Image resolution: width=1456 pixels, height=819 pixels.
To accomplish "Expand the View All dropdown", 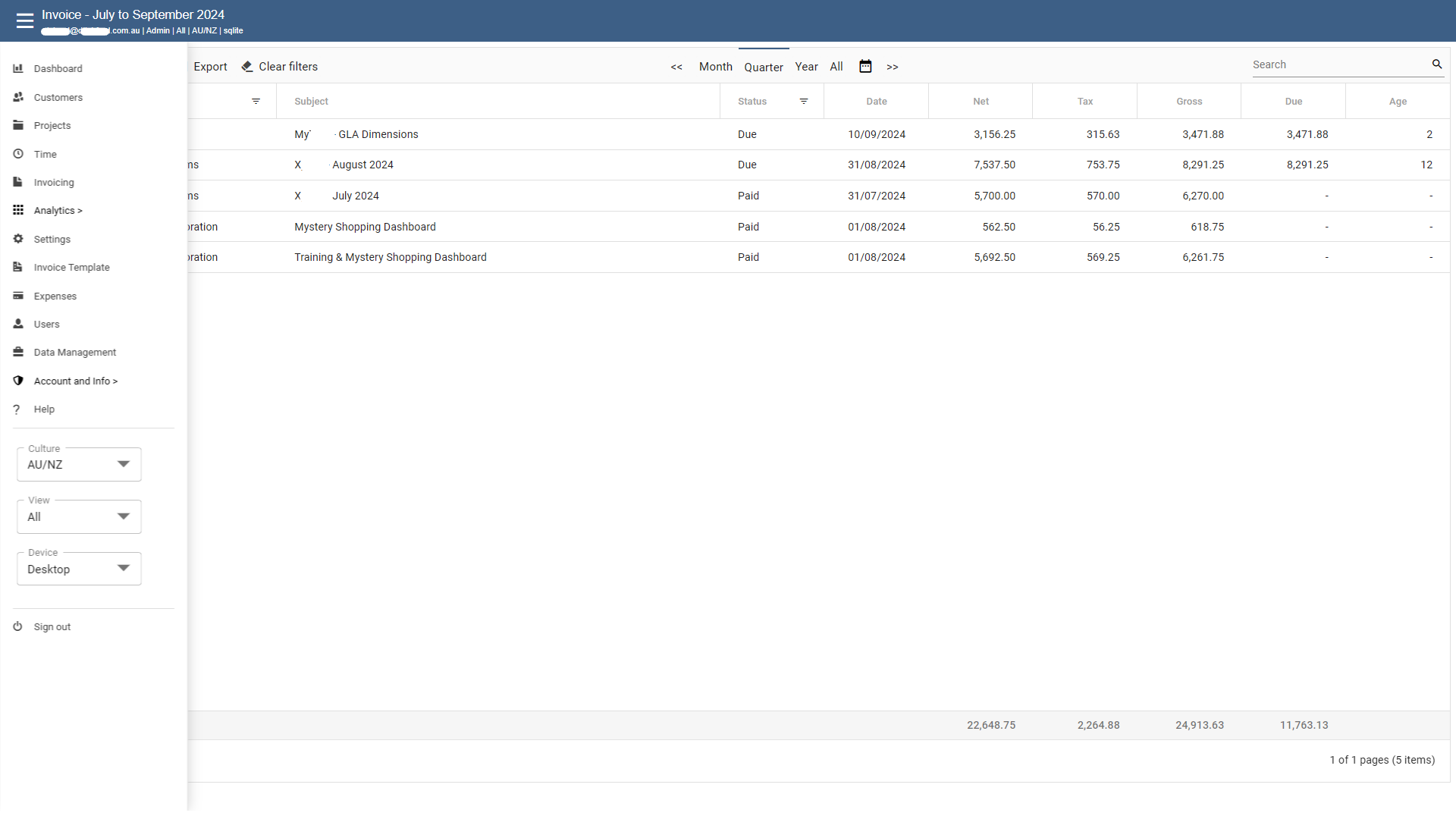I will pos(79,517).
